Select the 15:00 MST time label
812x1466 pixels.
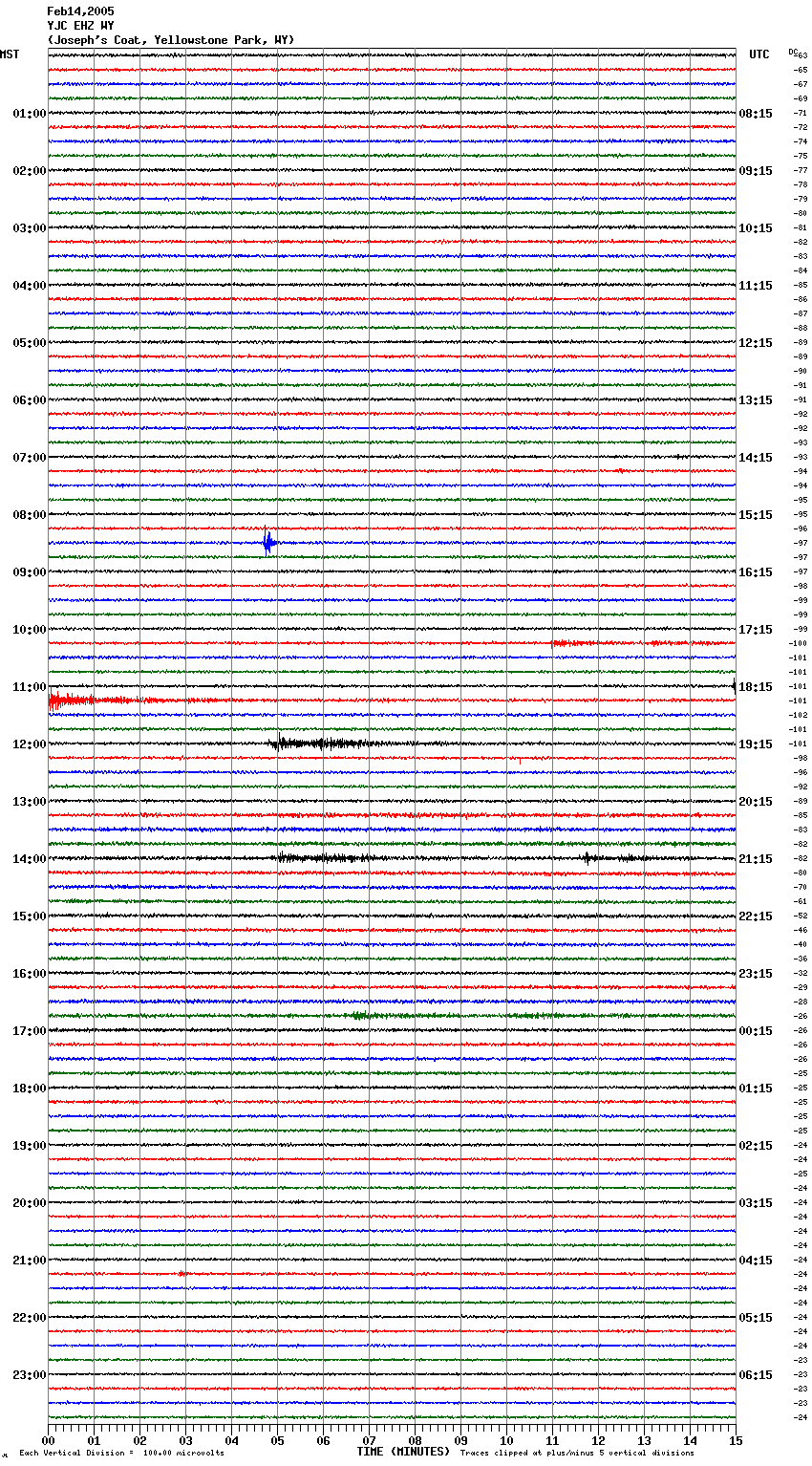click(30, 916)
